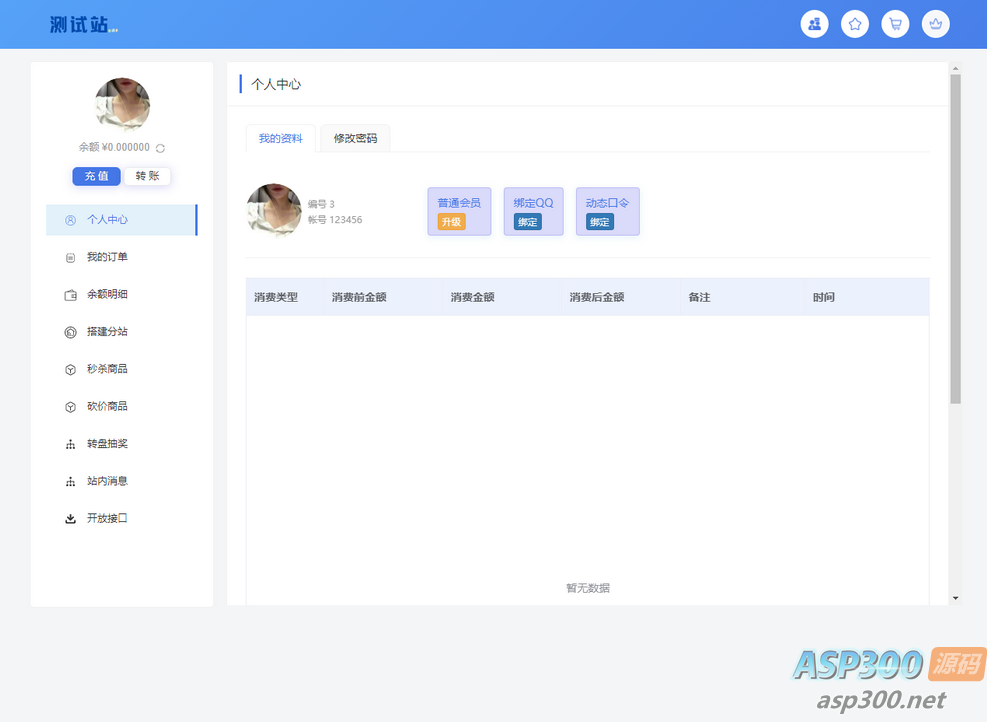Click the 个人中心 page heading

[276, 84]
